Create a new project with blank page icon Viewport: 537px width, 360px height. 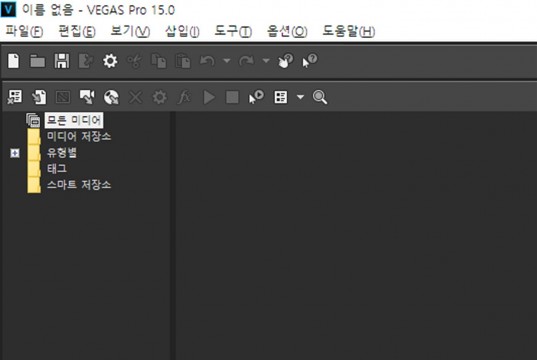(13, 61)
